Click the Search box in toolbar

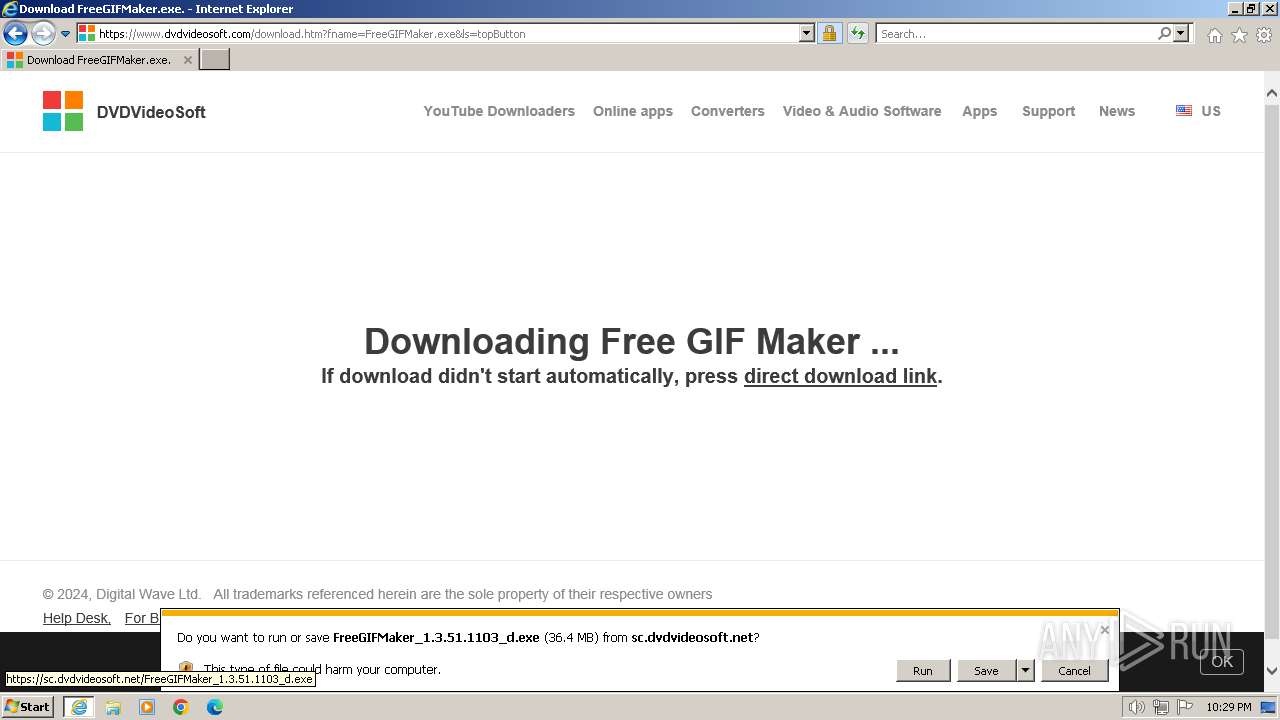[1016, 33]
